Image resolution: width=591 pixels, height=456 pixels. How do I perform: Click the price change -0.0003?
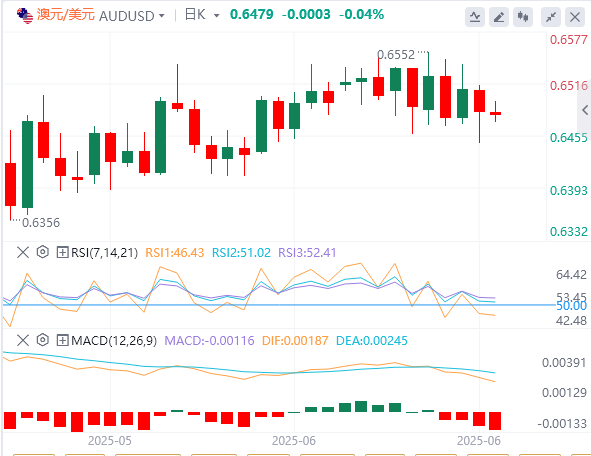306,14
